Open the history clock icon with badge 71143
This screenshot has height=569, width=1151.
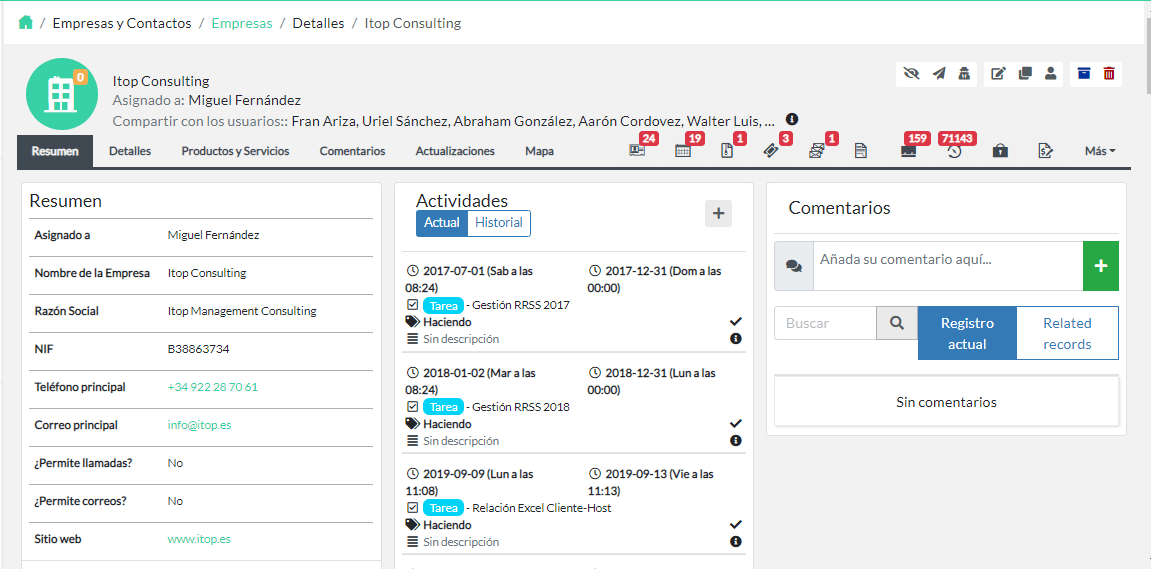point(954,152)
